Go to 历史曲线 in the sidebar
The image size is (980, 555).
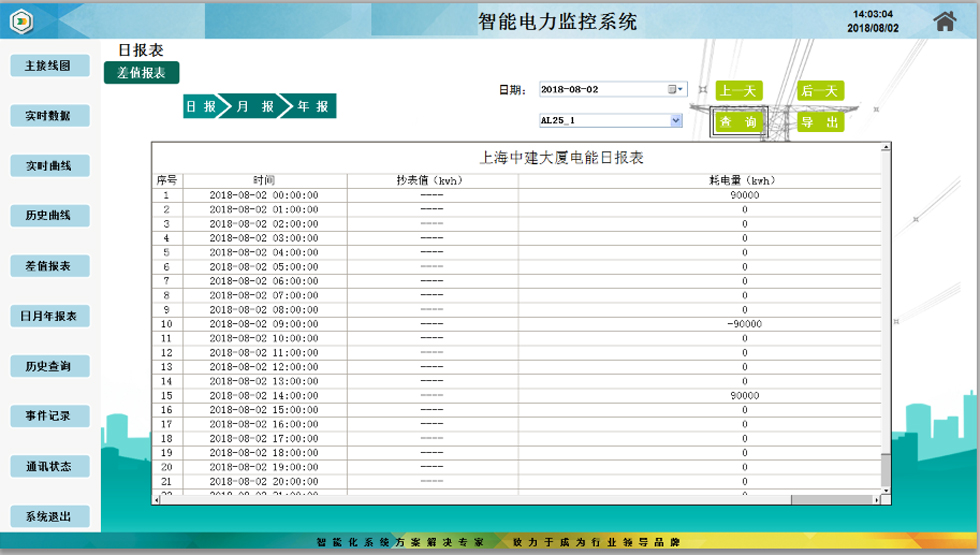pyautogui.click(x=49, y=216)
